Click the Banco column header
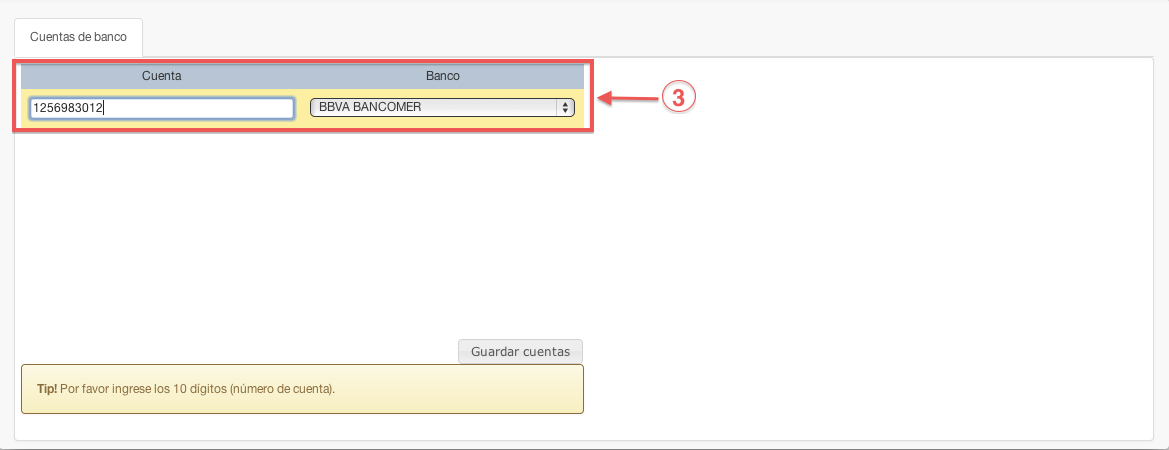 [x=443, y=76]
